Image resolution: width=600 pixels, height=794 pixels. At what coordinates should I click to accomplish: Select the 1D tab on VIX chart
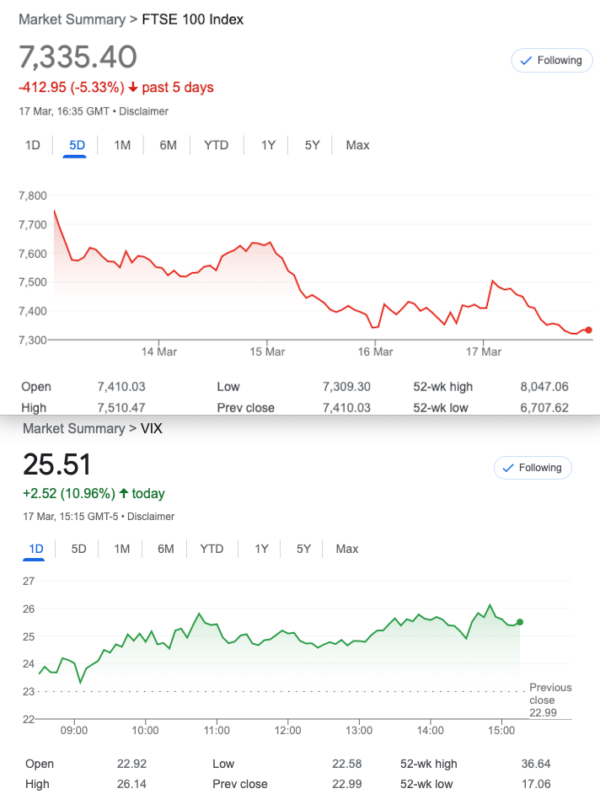coord(35,549)
